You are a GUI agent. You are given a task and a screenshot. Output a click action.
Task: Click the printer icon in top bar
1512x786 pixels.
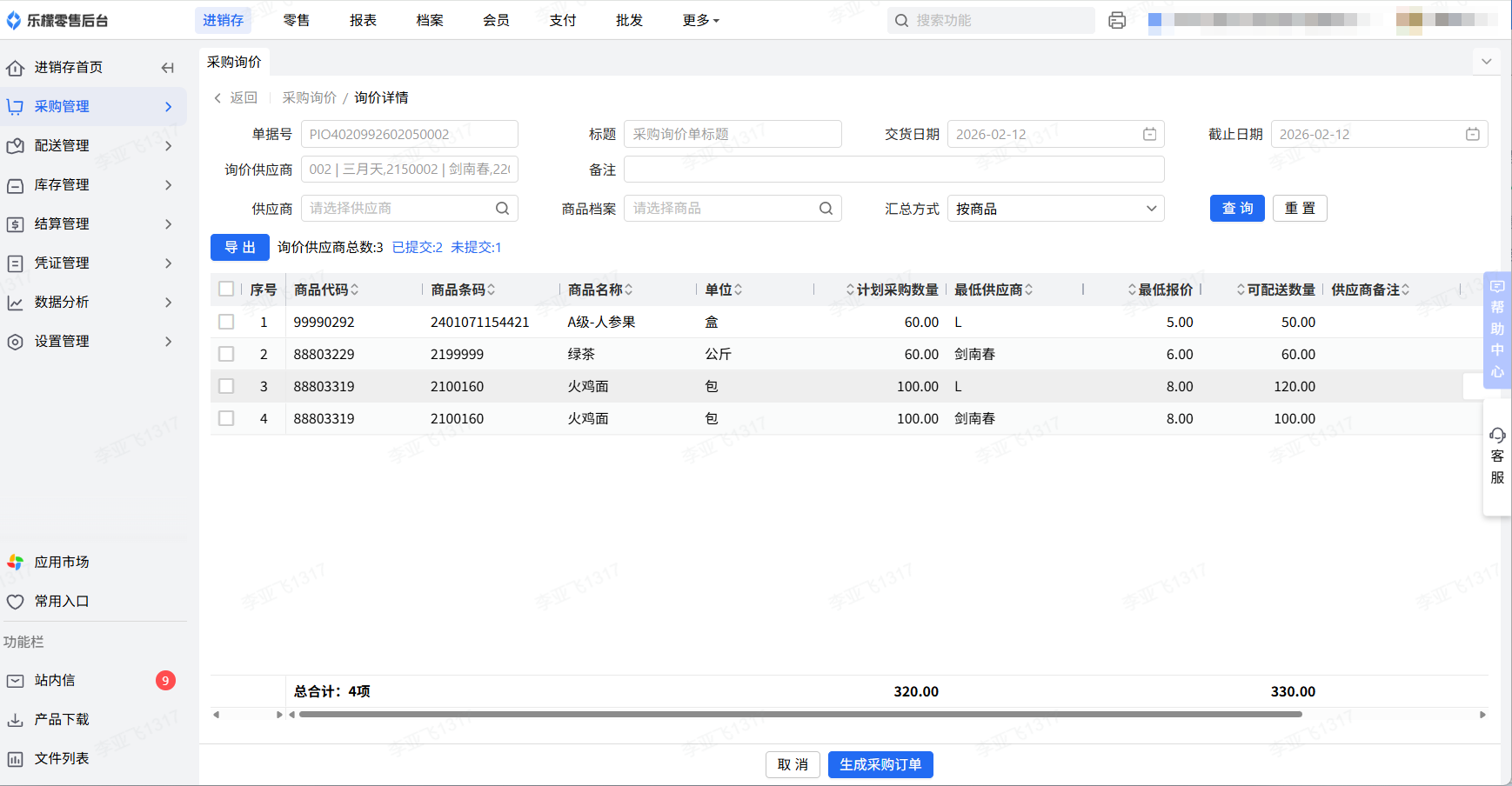point(1117,20)
